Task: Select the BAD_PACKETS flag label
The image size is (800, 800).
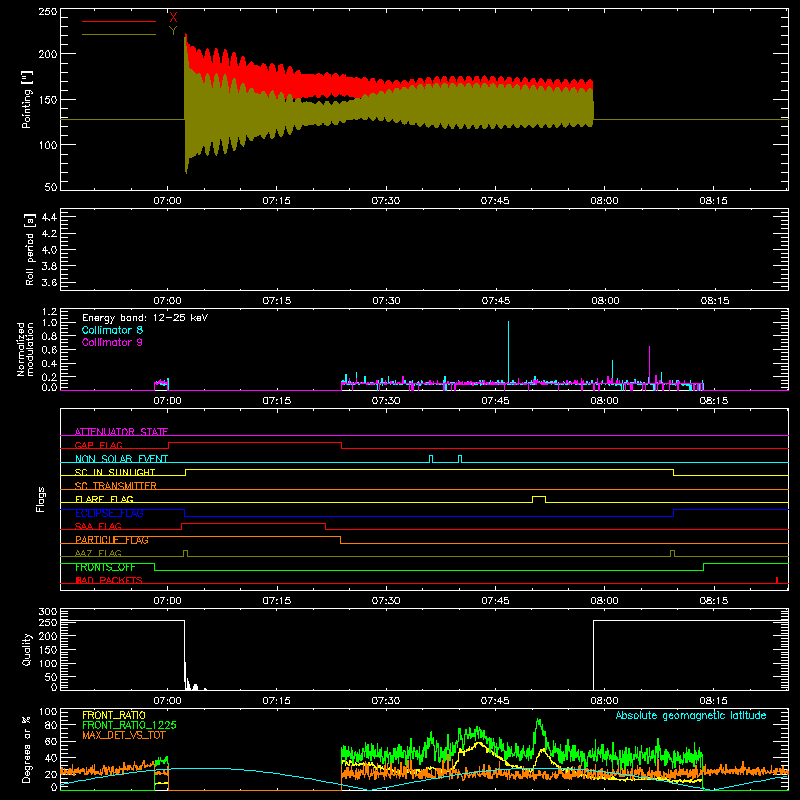Action: click(109, 580)
